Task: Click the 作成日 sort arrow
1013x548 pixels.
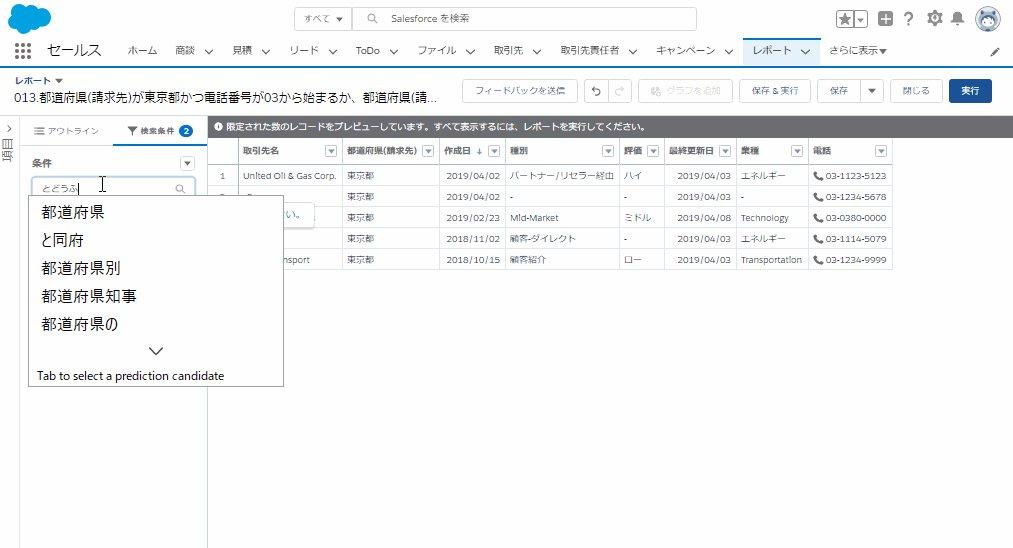Action: pos(479,151)
